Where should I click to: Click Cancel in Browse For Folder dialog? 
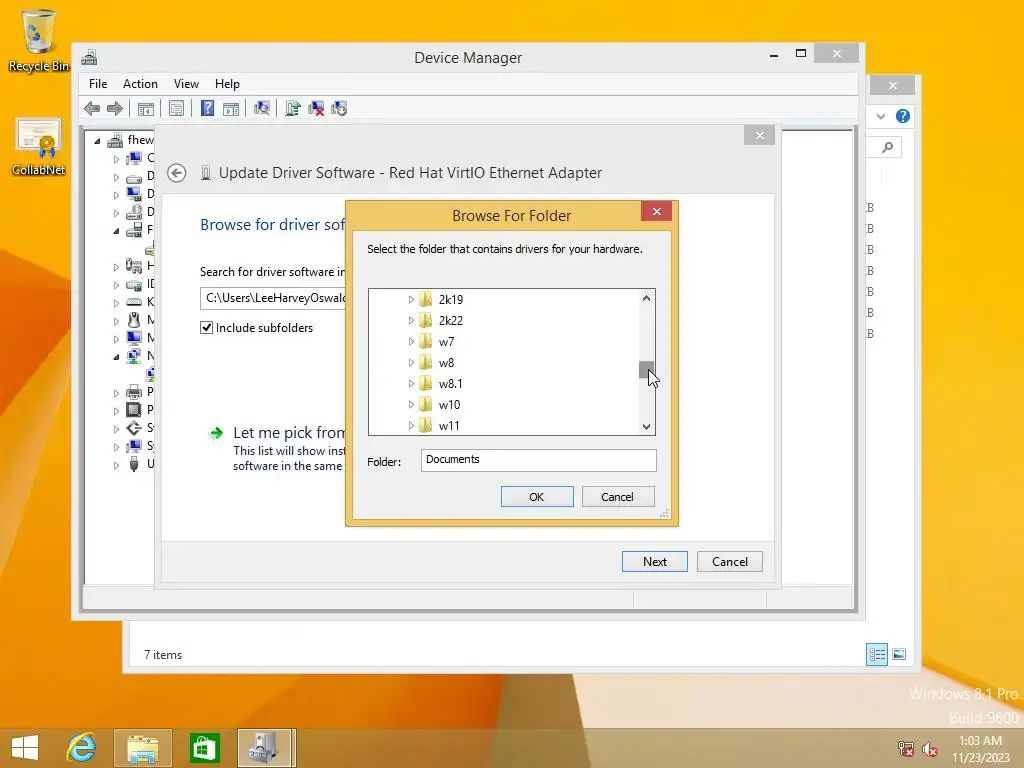pos(617,496)
